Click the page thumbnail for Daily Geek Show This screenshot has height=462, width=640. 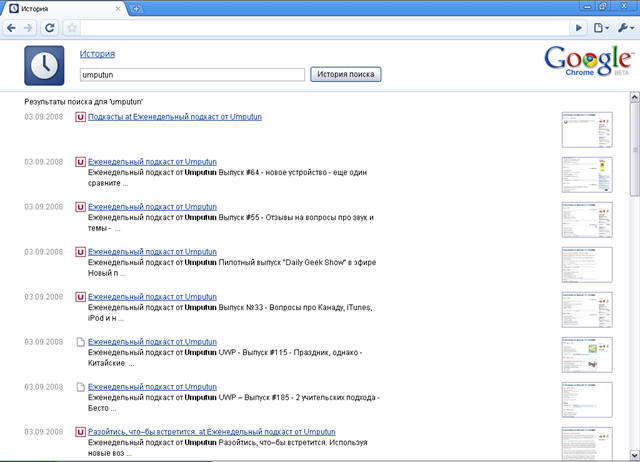point(587,265)
